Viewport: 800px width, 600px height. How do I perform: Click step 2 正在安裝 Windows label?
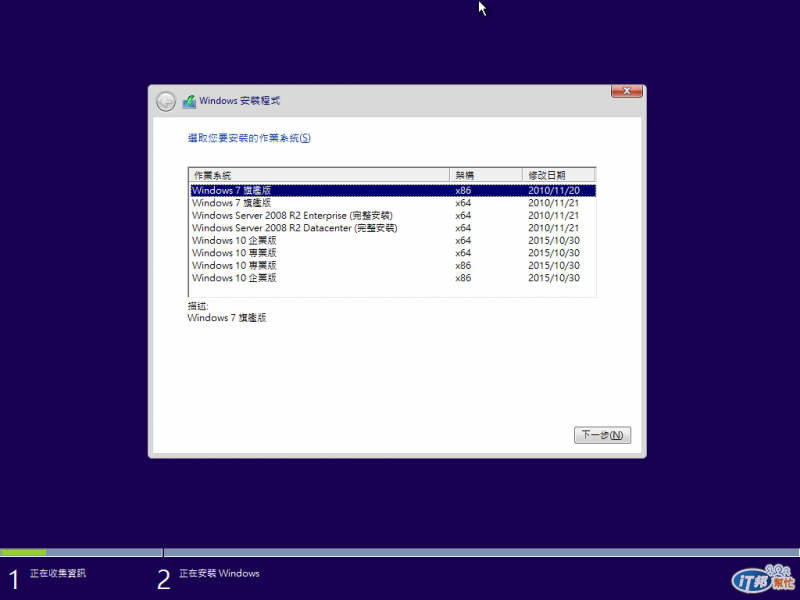pyautogui.click(x=219, y=573)
